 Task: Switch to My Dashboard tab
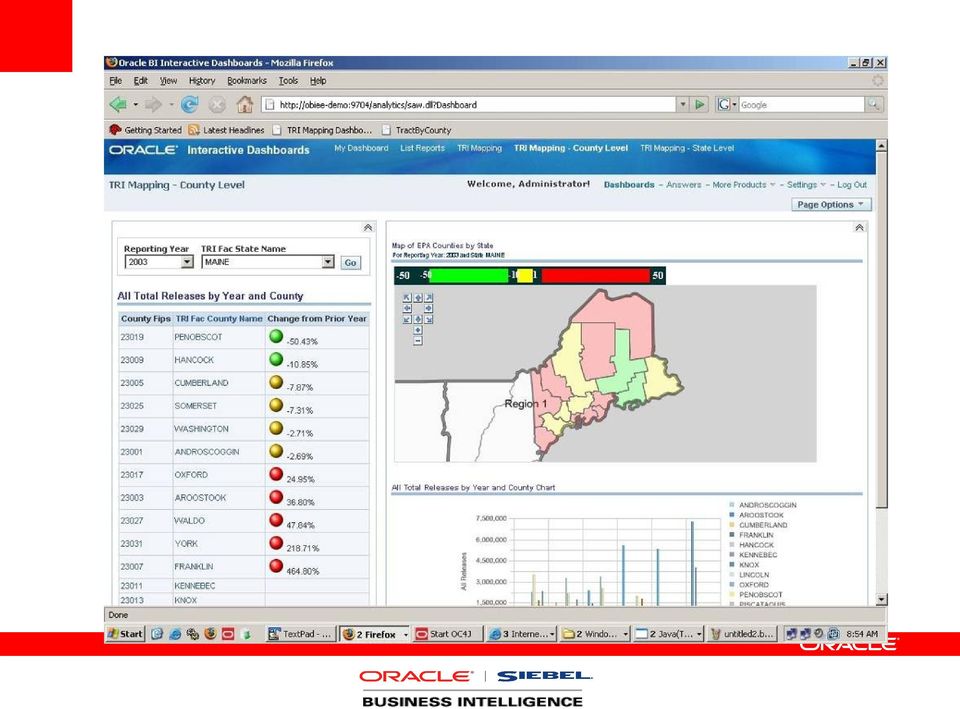361,148
